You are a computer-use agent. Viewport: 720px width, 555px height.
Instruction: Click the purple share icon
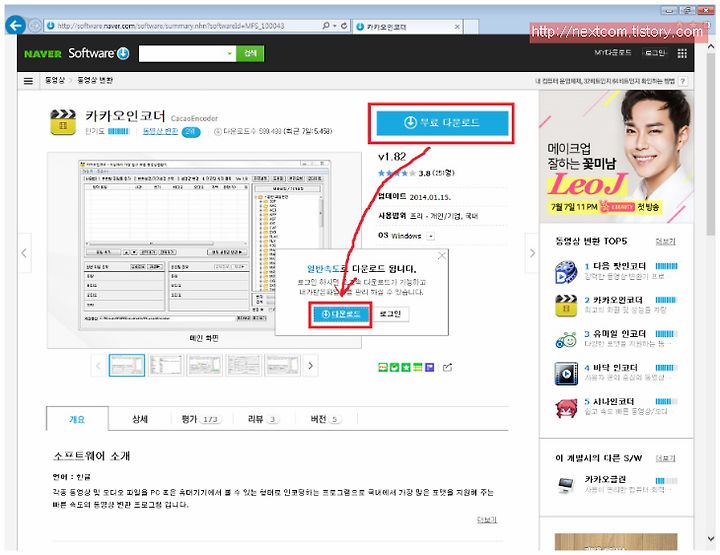tap(429, 367)
